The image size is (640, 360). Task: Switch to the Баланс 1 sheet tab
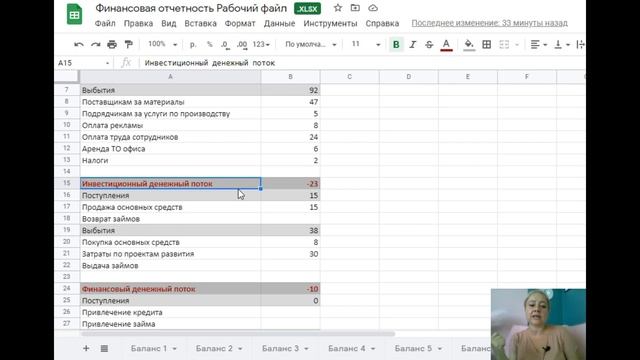pyautogui.click(x=149, y=349)
